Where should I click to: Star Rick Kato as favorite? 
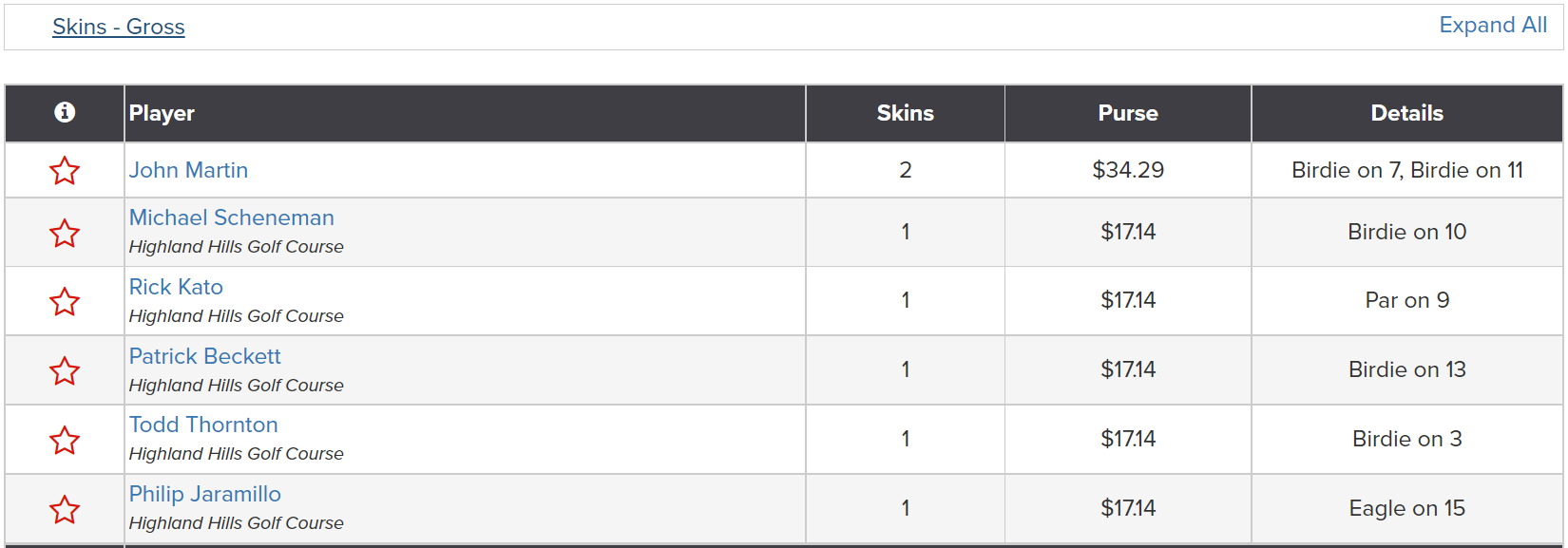65,302
